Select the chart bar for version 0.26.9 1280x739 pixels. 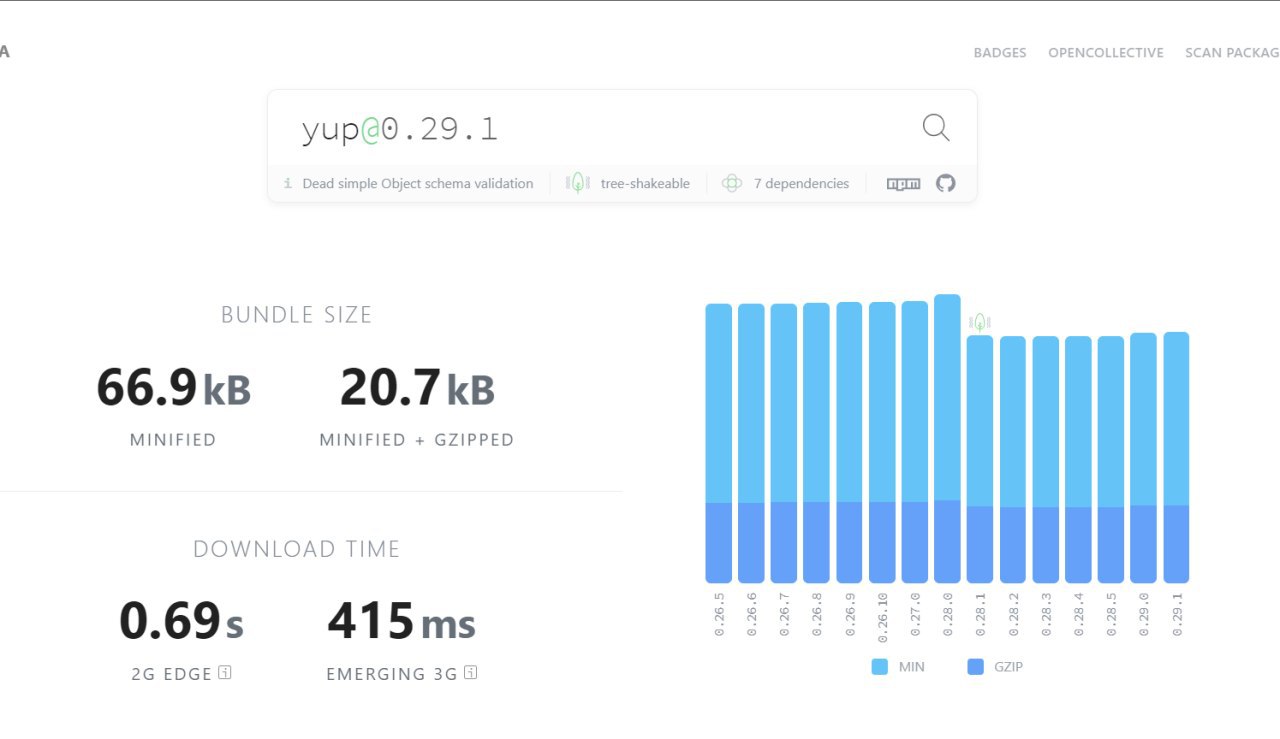(849, 442)
